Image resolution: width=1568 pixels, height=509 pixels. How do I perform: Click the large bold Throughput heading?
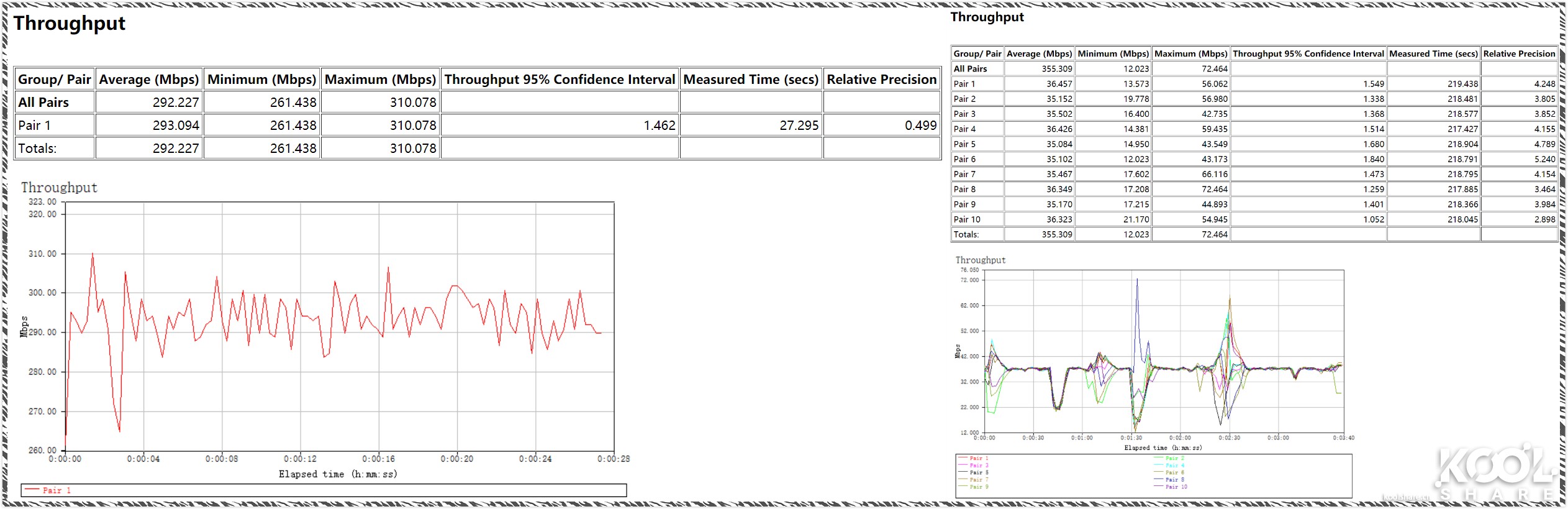pyautogui.click(x=70, y=24)
